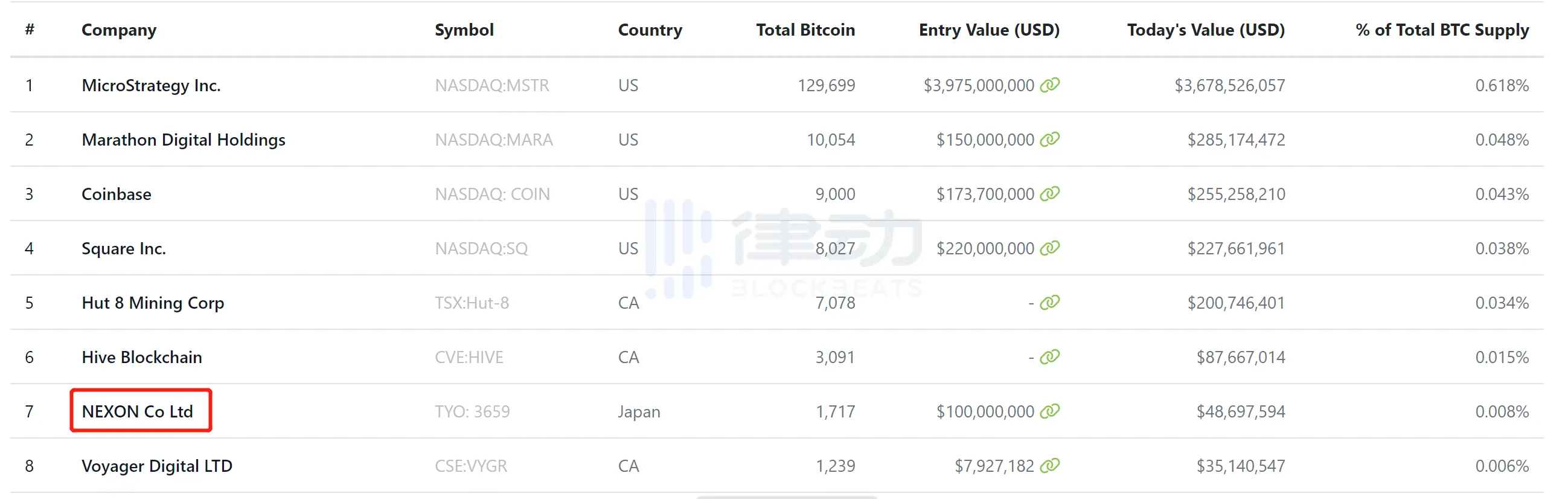1568x499 pixels.
Task: Open NEXON Co Ltd company name
Action: 137,411
